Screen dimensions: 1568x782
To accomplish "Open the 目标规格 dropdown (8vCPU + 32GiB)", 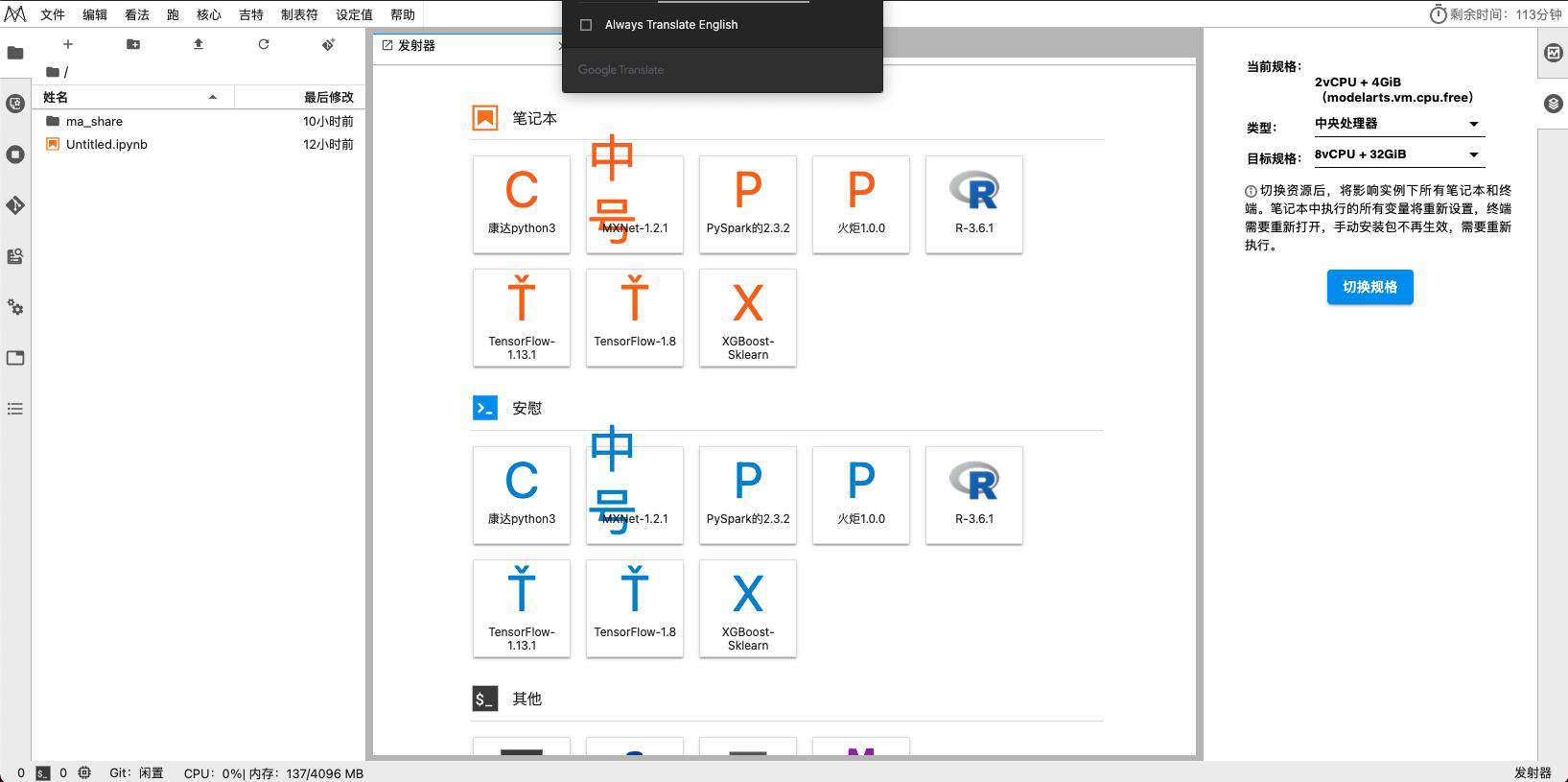I will pos(1397,154).
